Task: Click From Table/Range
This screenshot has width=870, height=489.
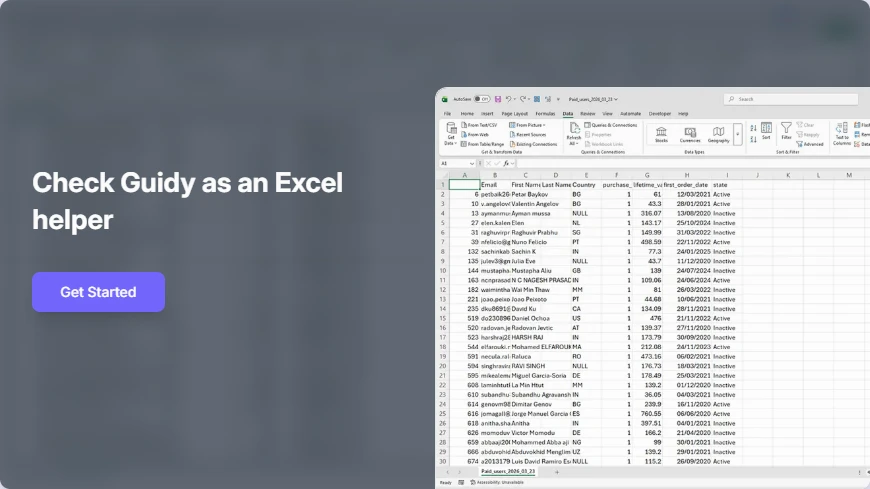Action: (x=482, y=144)
